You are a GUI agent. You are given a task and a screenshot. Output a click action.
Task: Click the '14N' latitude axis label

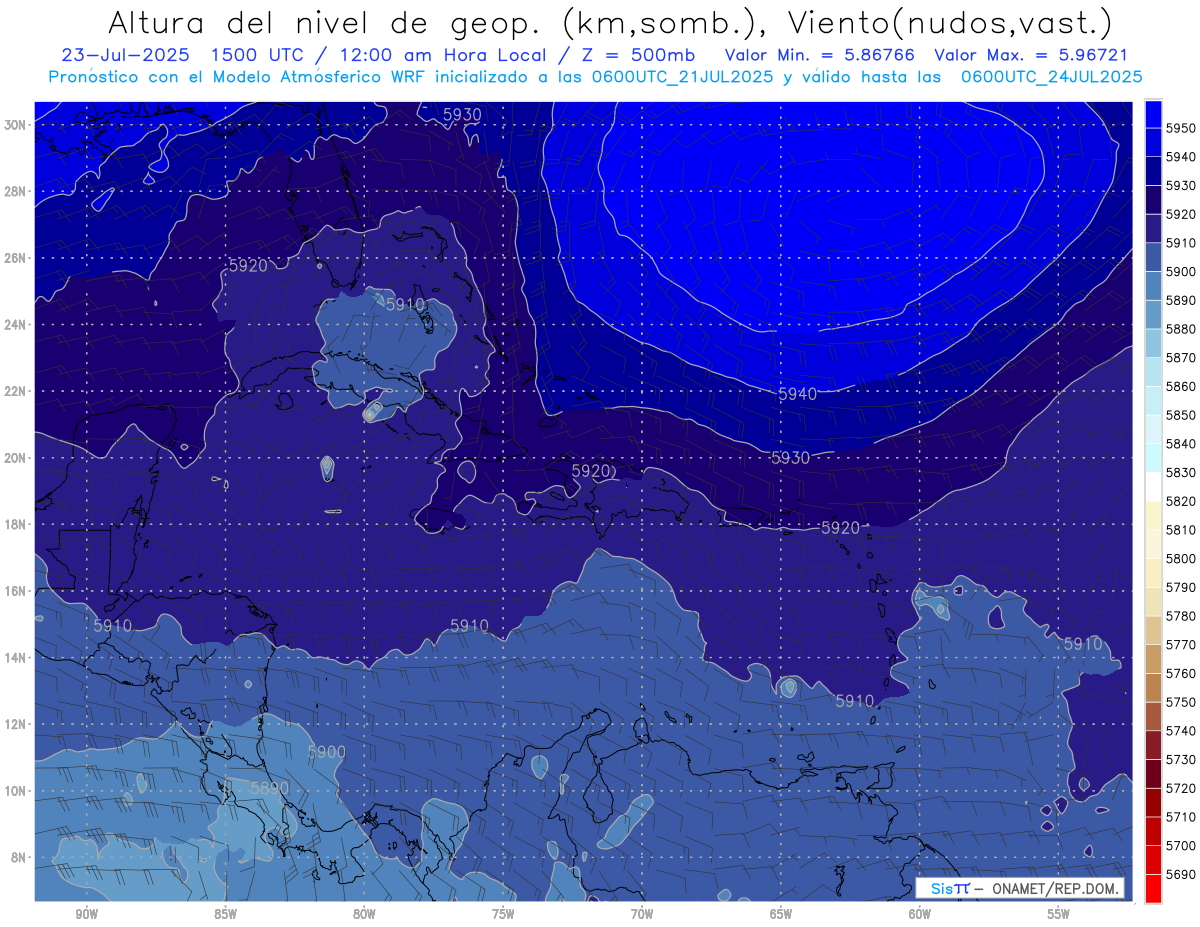point(16,658)
